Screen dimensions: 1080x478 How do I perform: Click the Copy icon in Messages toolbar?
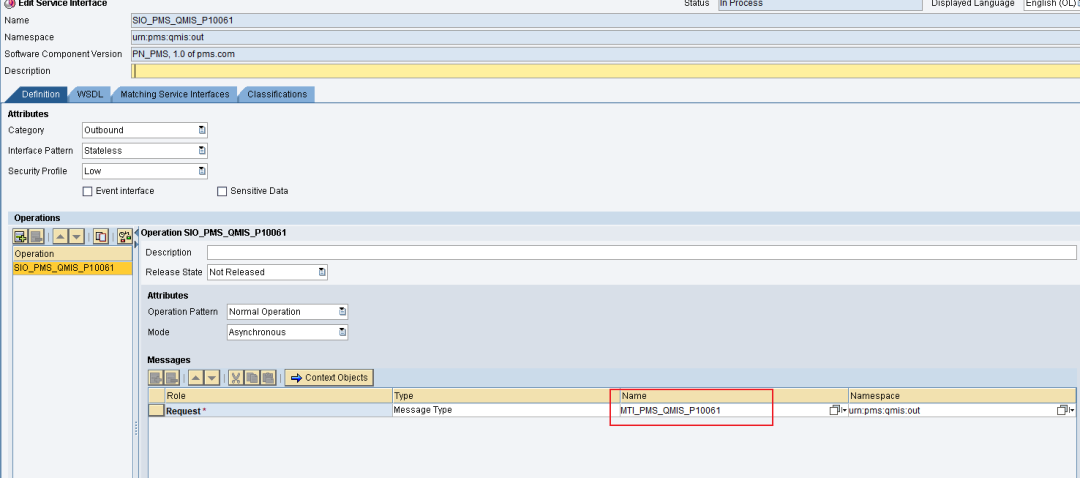pos(251,377)
